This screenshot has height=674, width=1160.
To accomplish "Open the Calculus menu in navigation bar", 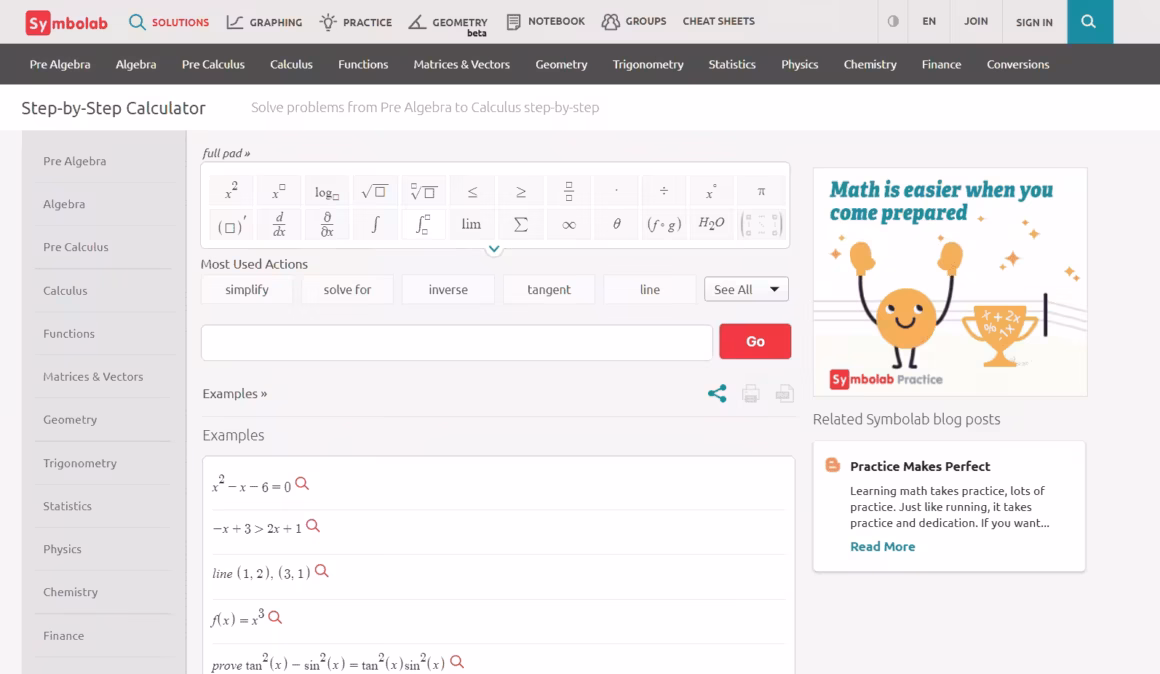I will [291, 64].
